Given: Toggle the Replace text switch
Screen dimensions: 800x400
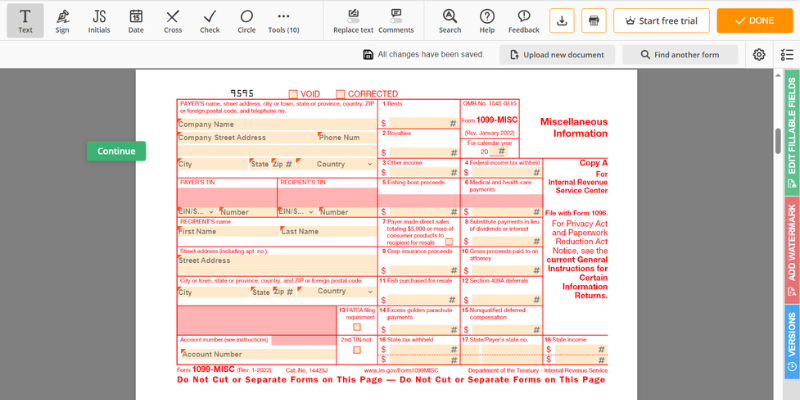Looking at the screenshot, I should click(353, 20).
